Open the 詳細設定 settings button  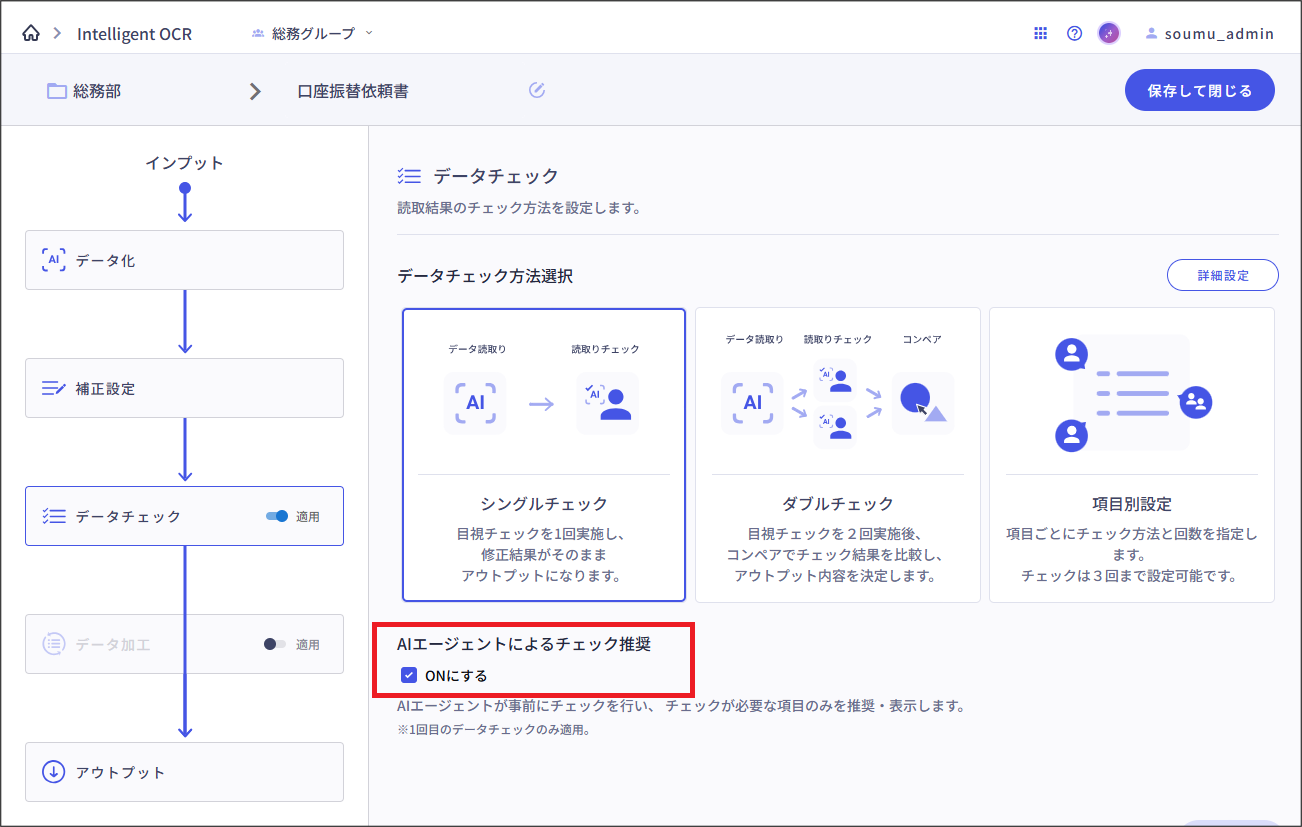pyautogui.click(x=1222, y=274)
